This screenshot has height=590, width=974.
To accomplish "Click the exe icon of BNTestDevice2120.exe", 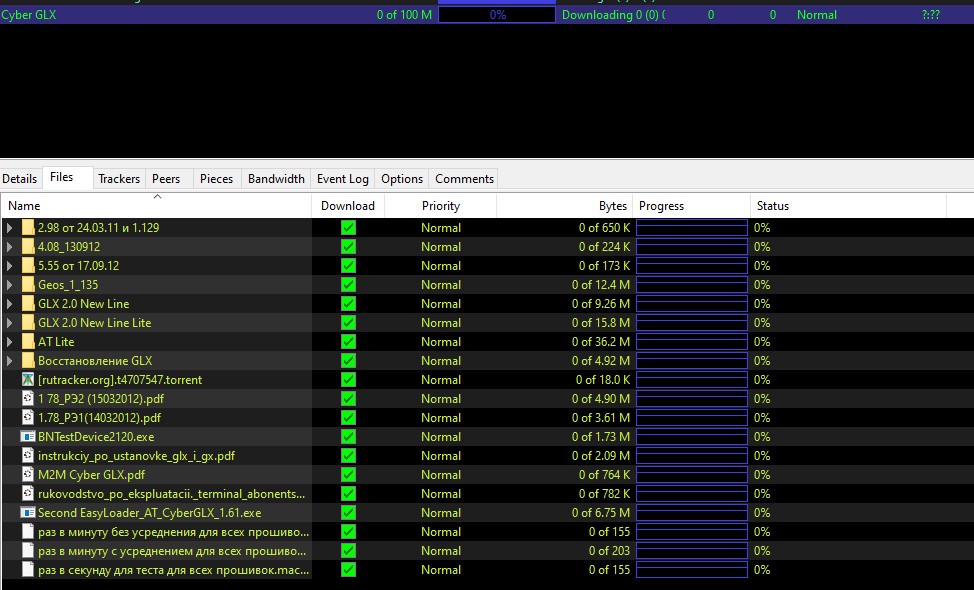I will pos(28,437).
